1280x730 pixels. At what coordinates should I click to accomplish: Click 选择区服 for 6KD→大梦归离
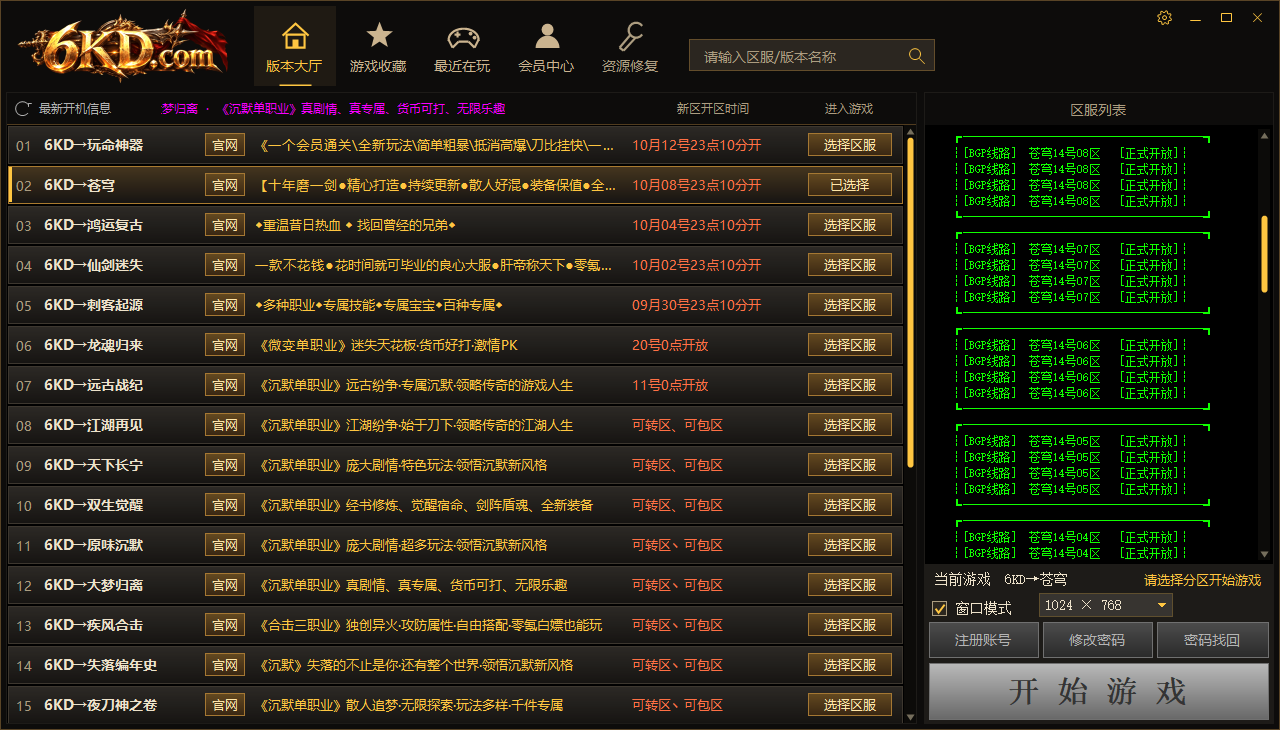(850, 585)
